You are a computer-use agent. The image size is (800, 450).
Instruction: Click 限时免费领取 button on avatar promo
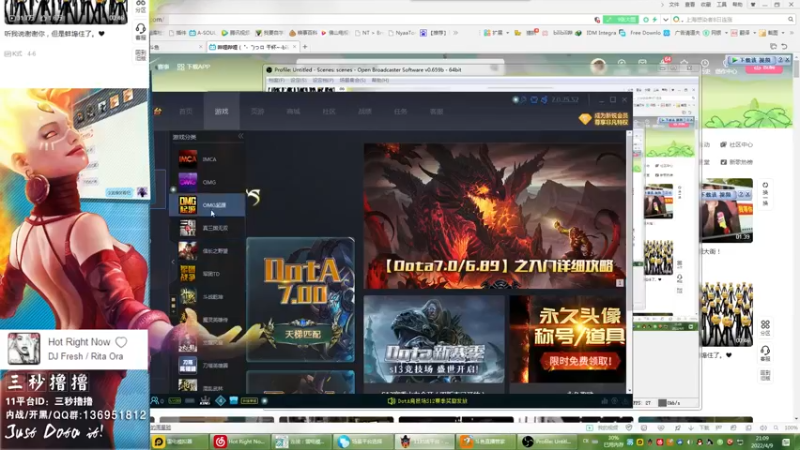tap(580, 361)
